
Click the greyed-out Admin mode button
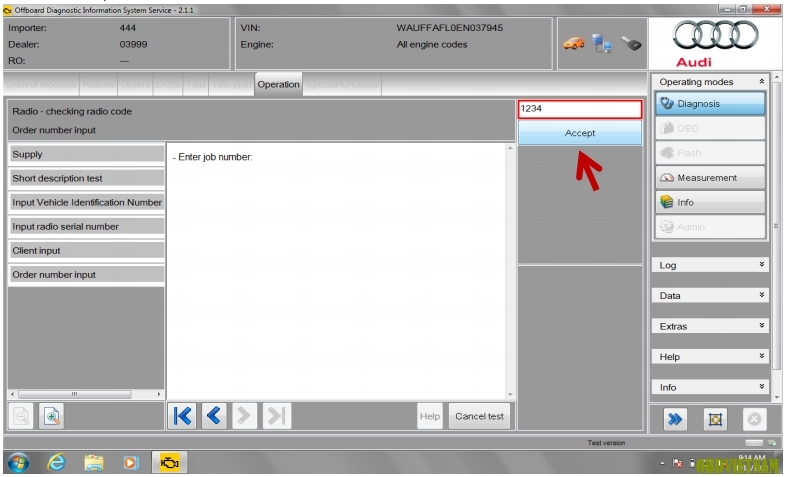[710, 227]
